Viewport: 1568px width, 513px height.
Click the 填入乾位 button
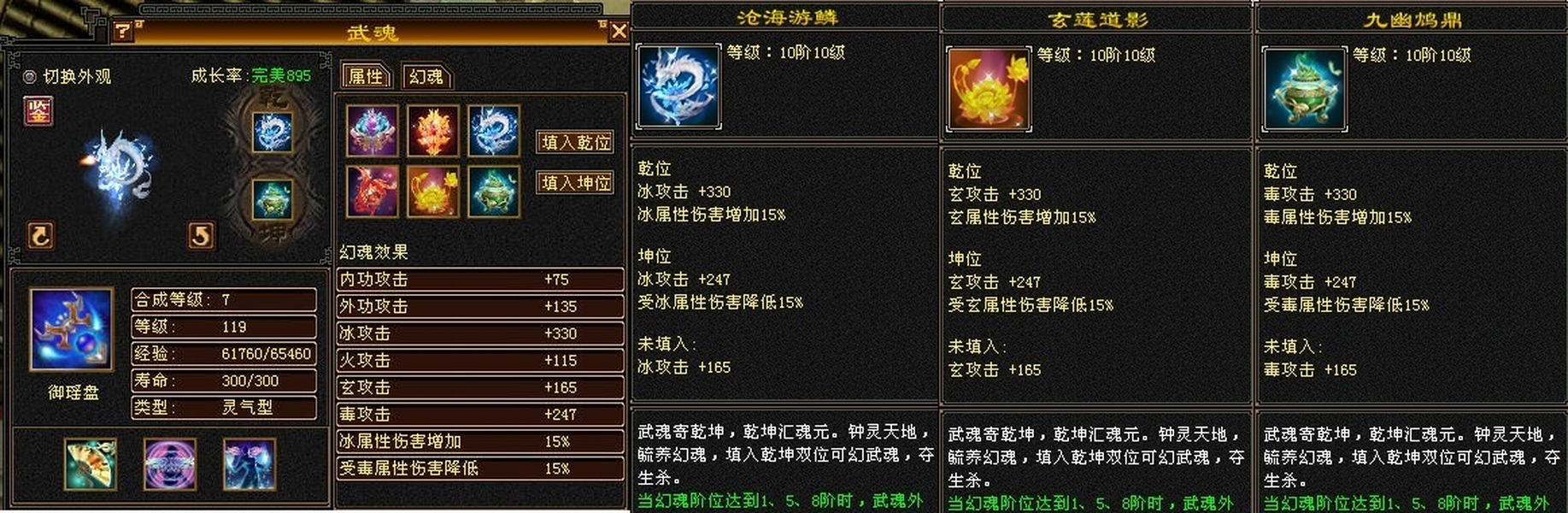pyautogui.click(x=576, y=142)
